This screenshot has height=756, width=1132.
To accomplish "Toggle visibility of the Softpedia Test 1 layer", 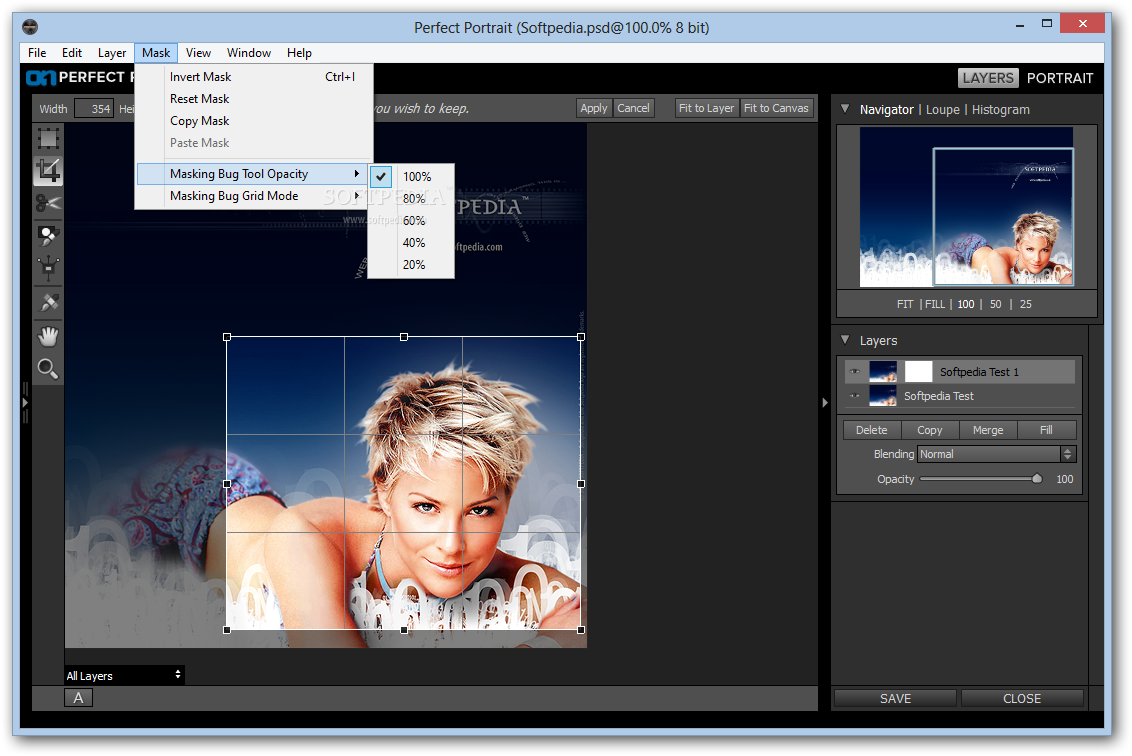I will pyautogui.click(x=855, y=372).
